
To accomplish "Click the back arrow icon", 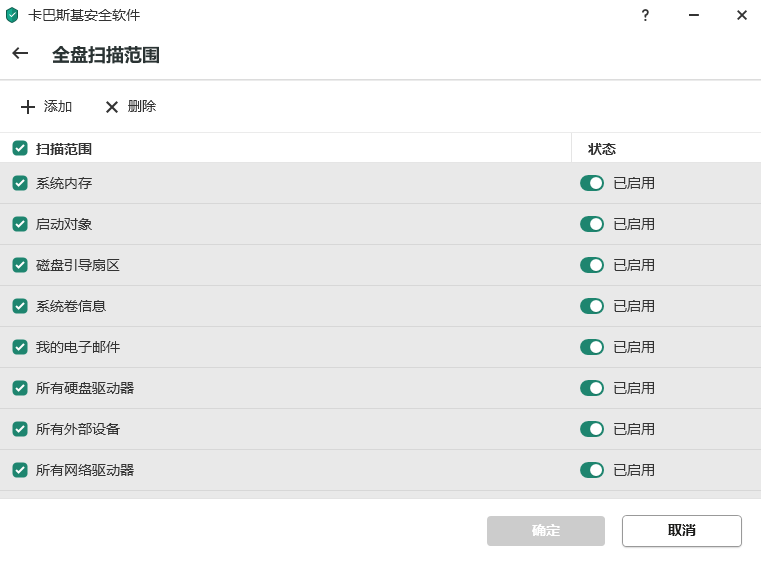I will coord(20,54).
